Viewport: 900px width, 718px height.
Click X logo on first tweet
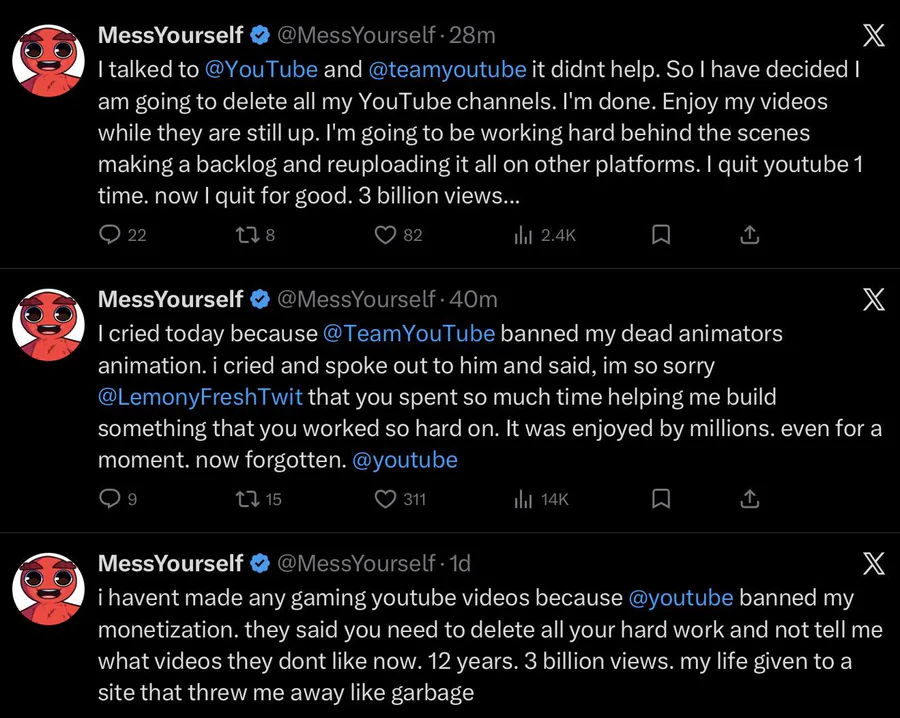[x=873, y=36]
